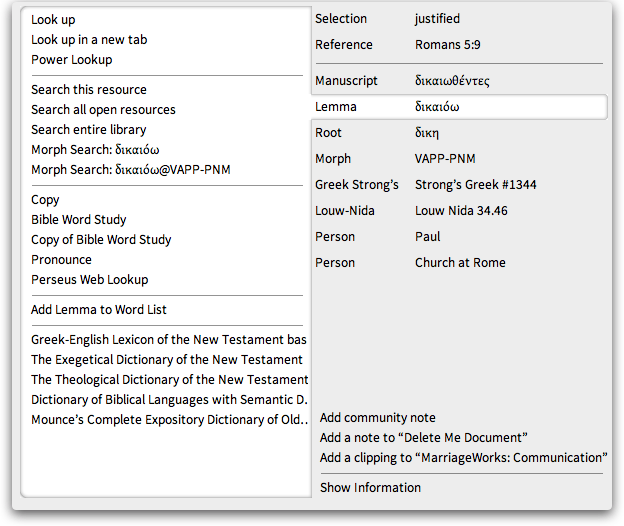Viewport: 624px width, 526px height.
Task: Open "Copy of Bible Word Study"
Action: (x=101, y=240)
